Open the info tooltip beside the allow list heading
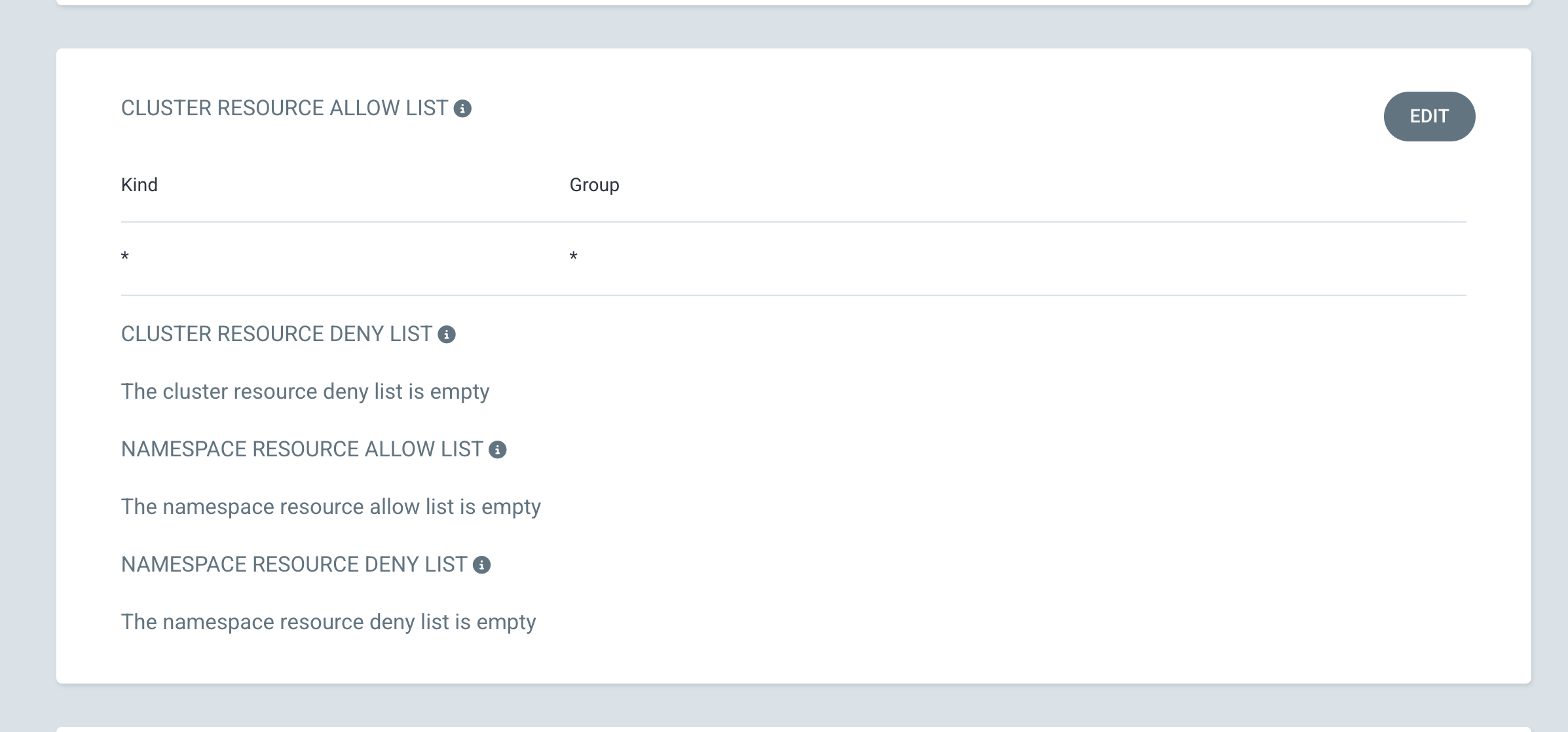 click(464, 109)
